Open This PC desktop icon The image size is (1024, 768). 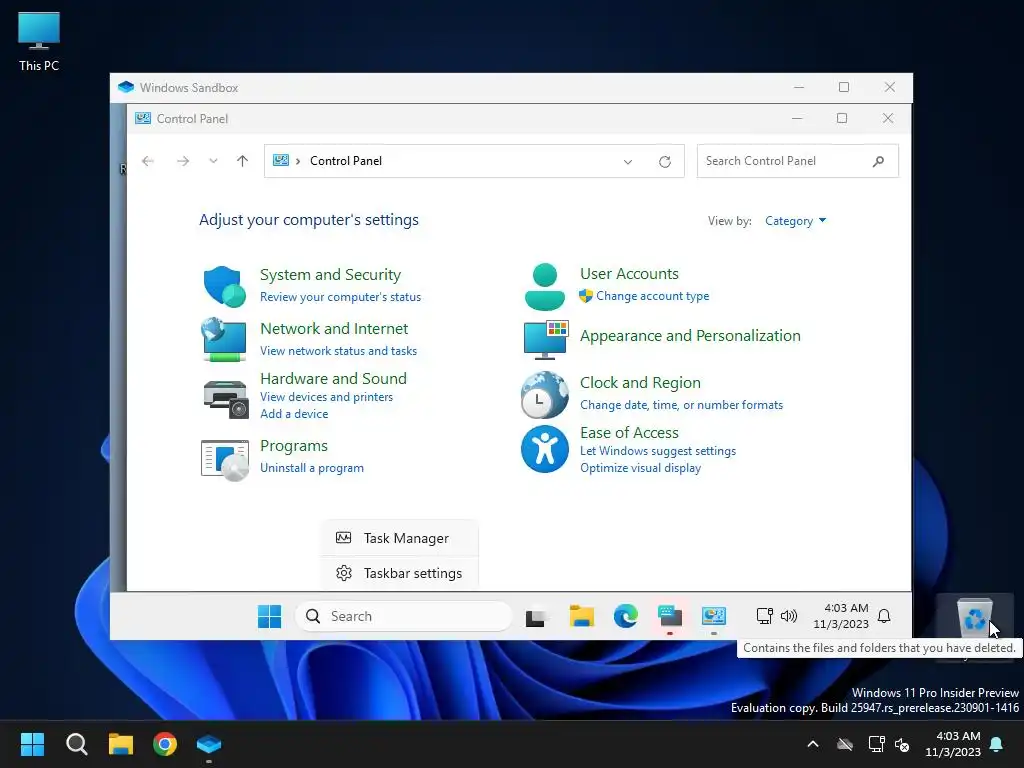(39, 41)
